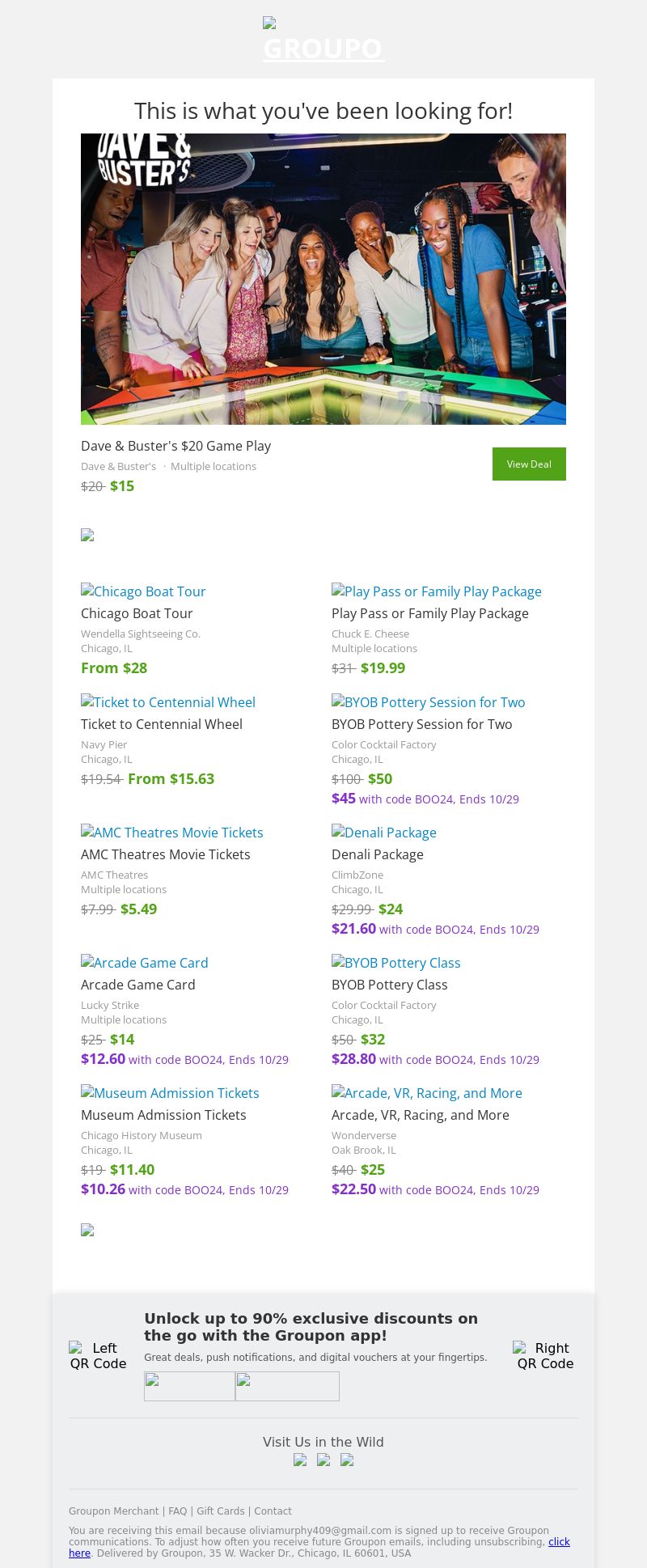647x1568 pixels.
Task: Click the left app store badge
Action: coord(189,1386)
